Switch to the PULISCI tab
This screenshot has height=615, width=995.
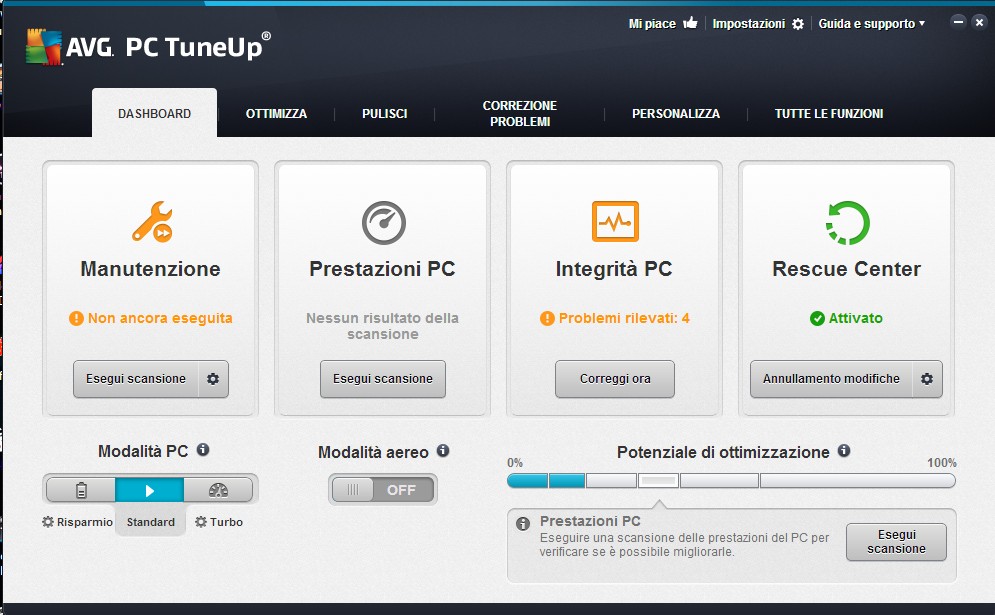[385, 114]
